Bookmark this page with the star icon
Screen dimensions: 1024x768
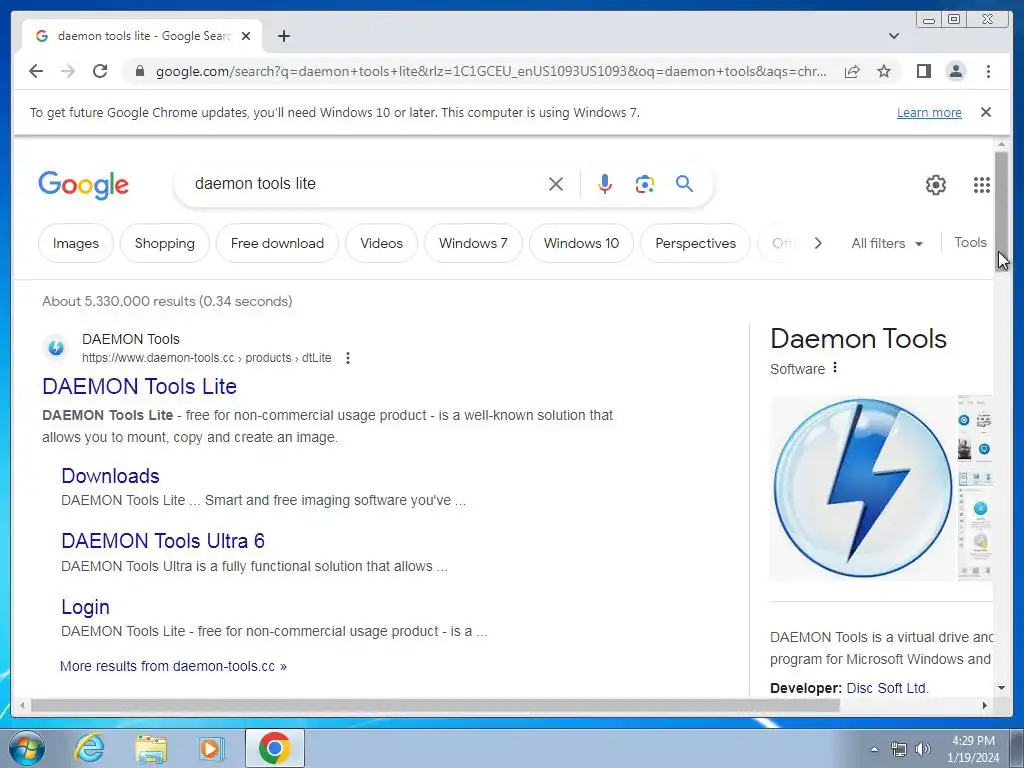(884, 71)
